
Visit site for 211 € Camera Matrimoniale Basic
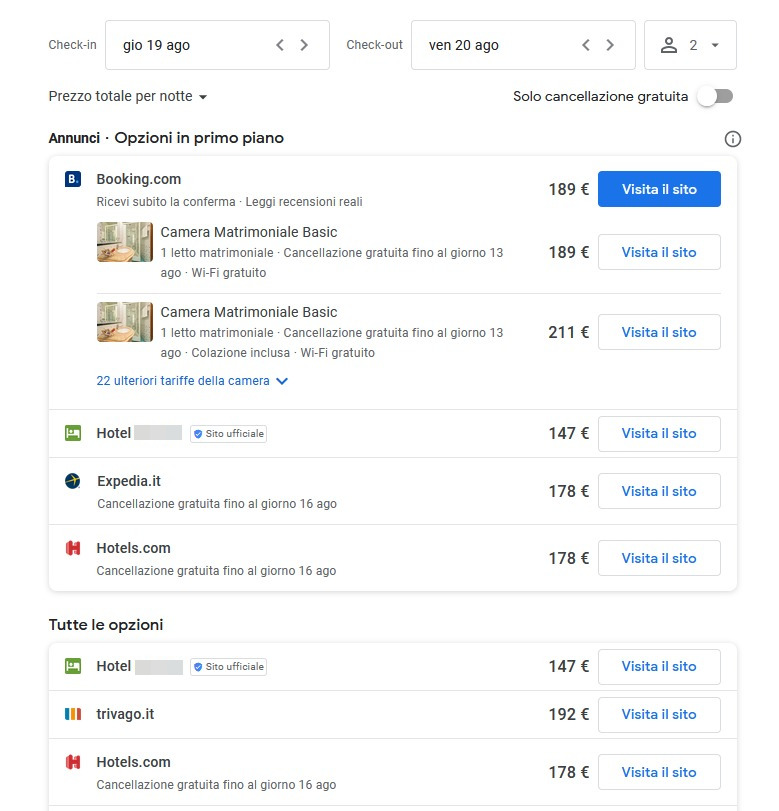pos(659,332)
